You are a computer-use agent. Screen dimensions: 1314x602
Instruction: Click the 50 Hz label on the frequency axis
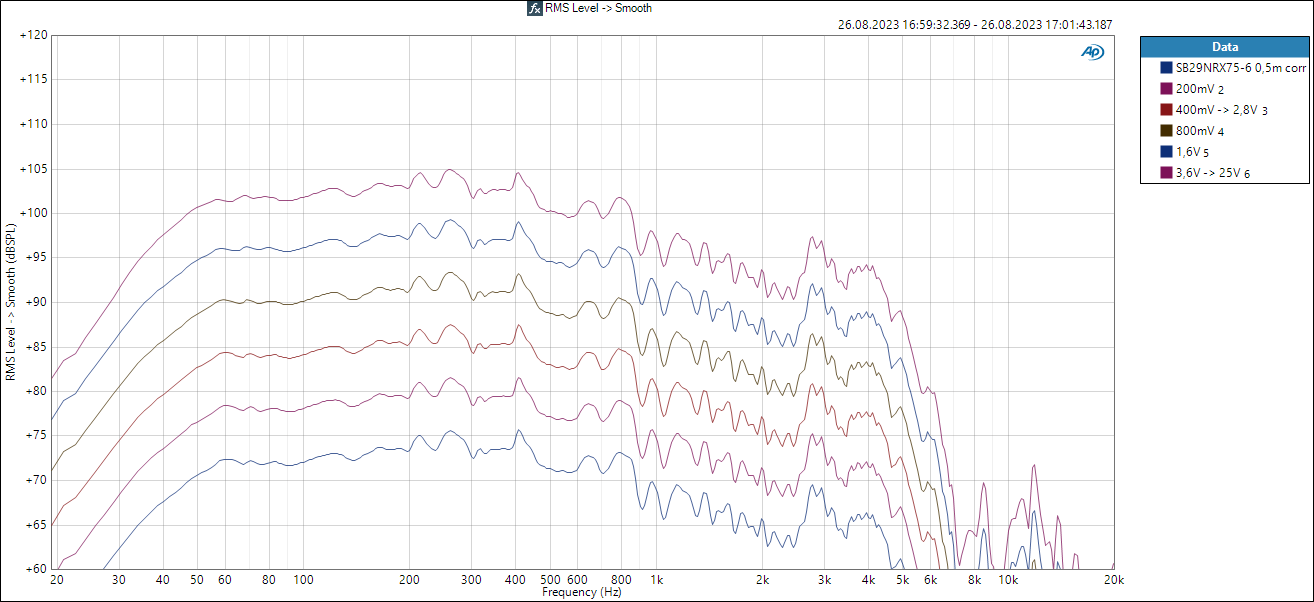tap(197, 580)
